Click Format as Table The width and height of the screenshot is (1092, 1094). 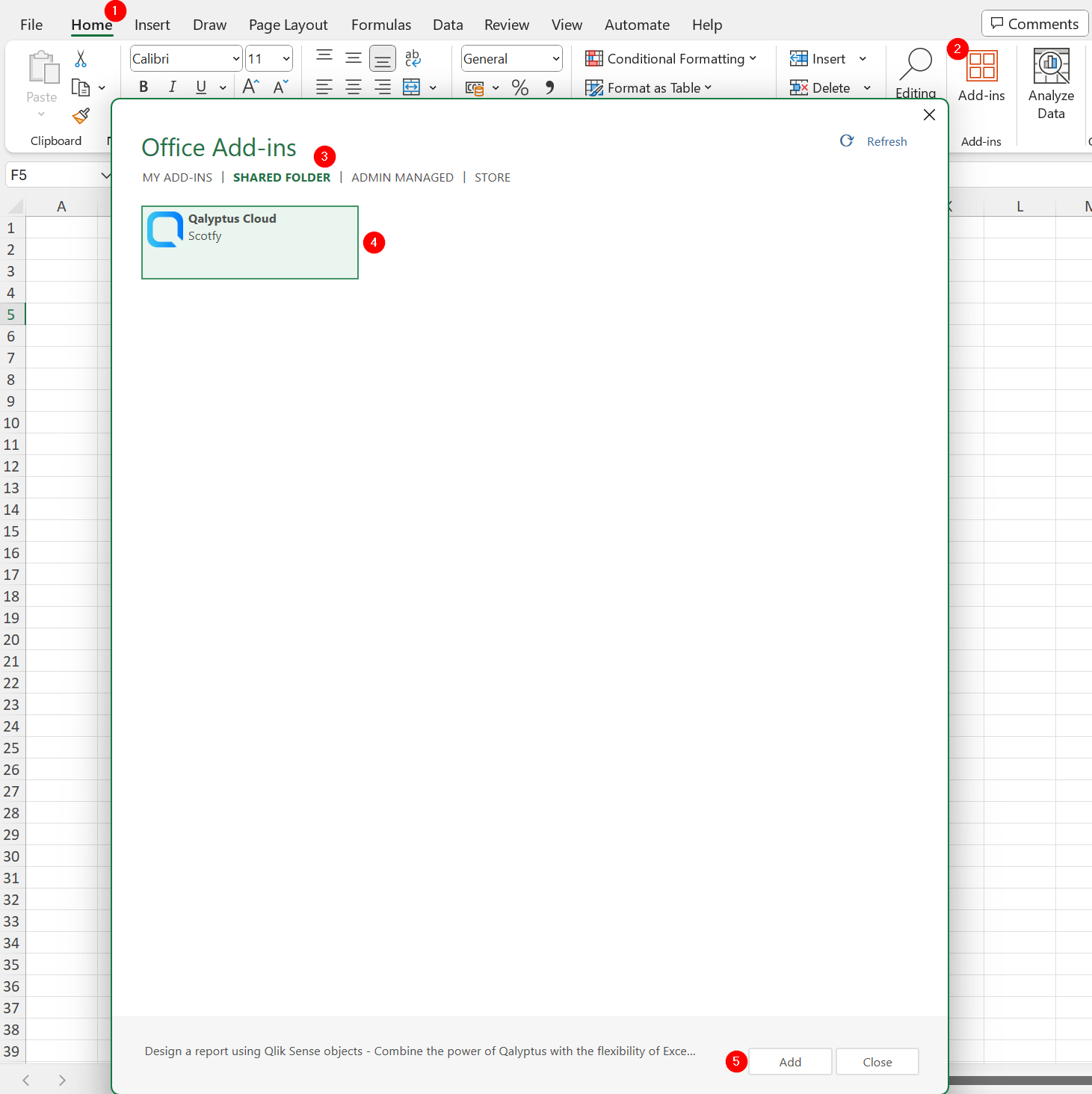coord(647,87)
